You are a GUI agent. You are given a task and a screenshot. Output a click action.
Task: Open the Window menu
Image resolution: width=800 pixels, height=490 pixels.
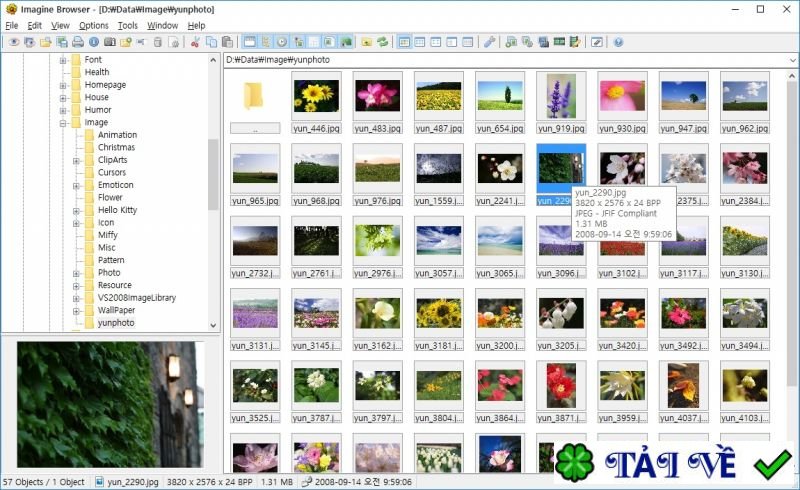tap(163, 26)
